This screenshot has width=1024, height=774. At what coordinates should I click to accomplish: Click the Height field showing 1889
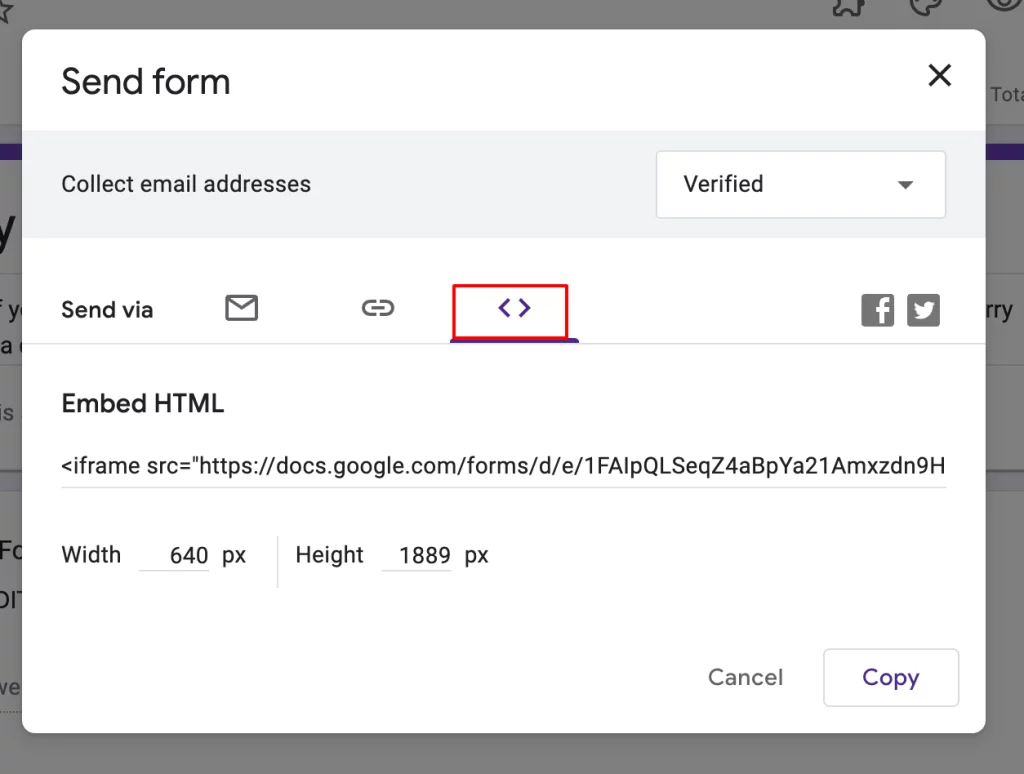click(x=417, y=555)
